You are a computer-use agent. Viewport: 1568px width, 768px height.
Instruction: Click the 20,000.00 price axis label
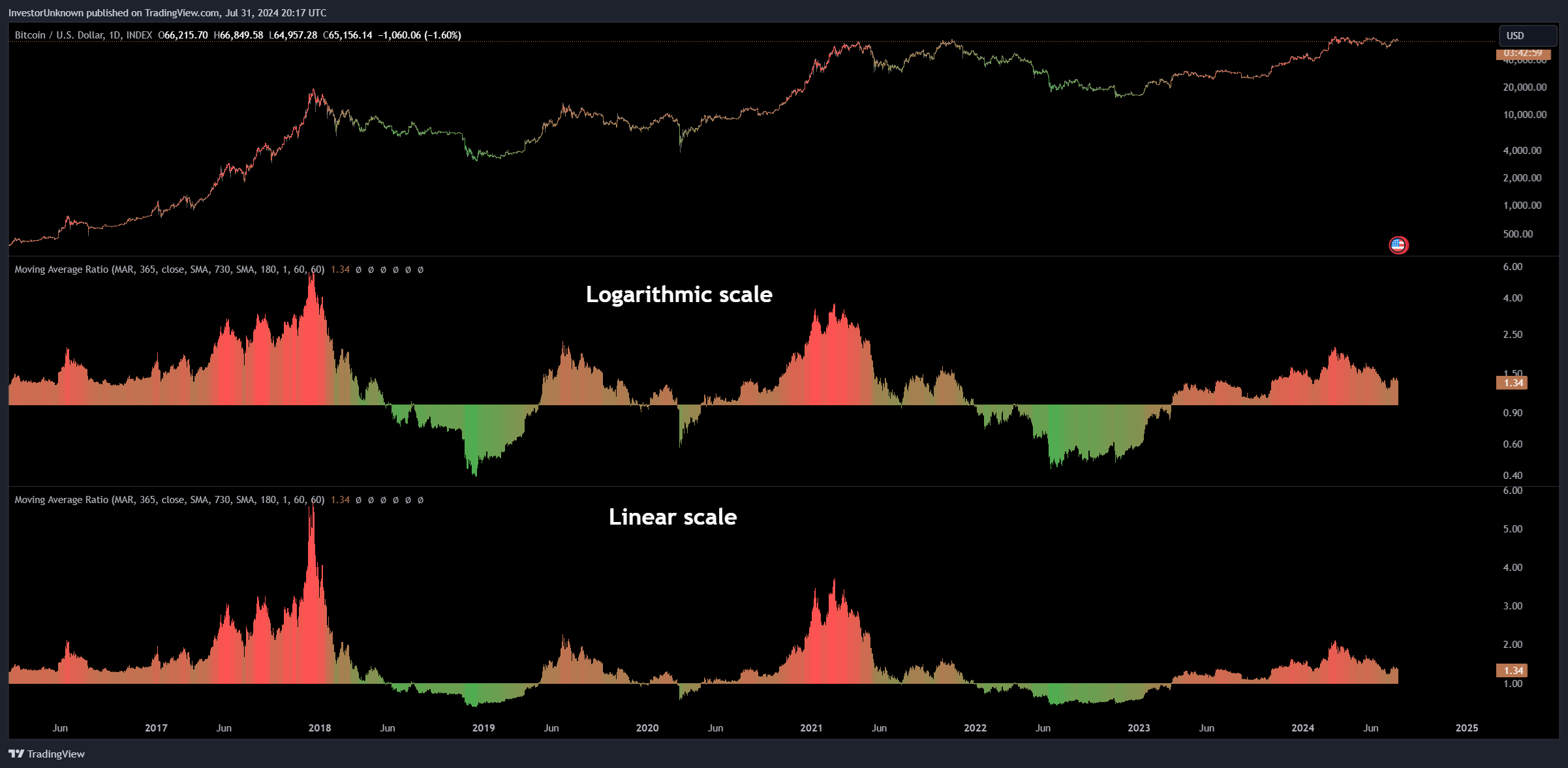point(1525,87)
